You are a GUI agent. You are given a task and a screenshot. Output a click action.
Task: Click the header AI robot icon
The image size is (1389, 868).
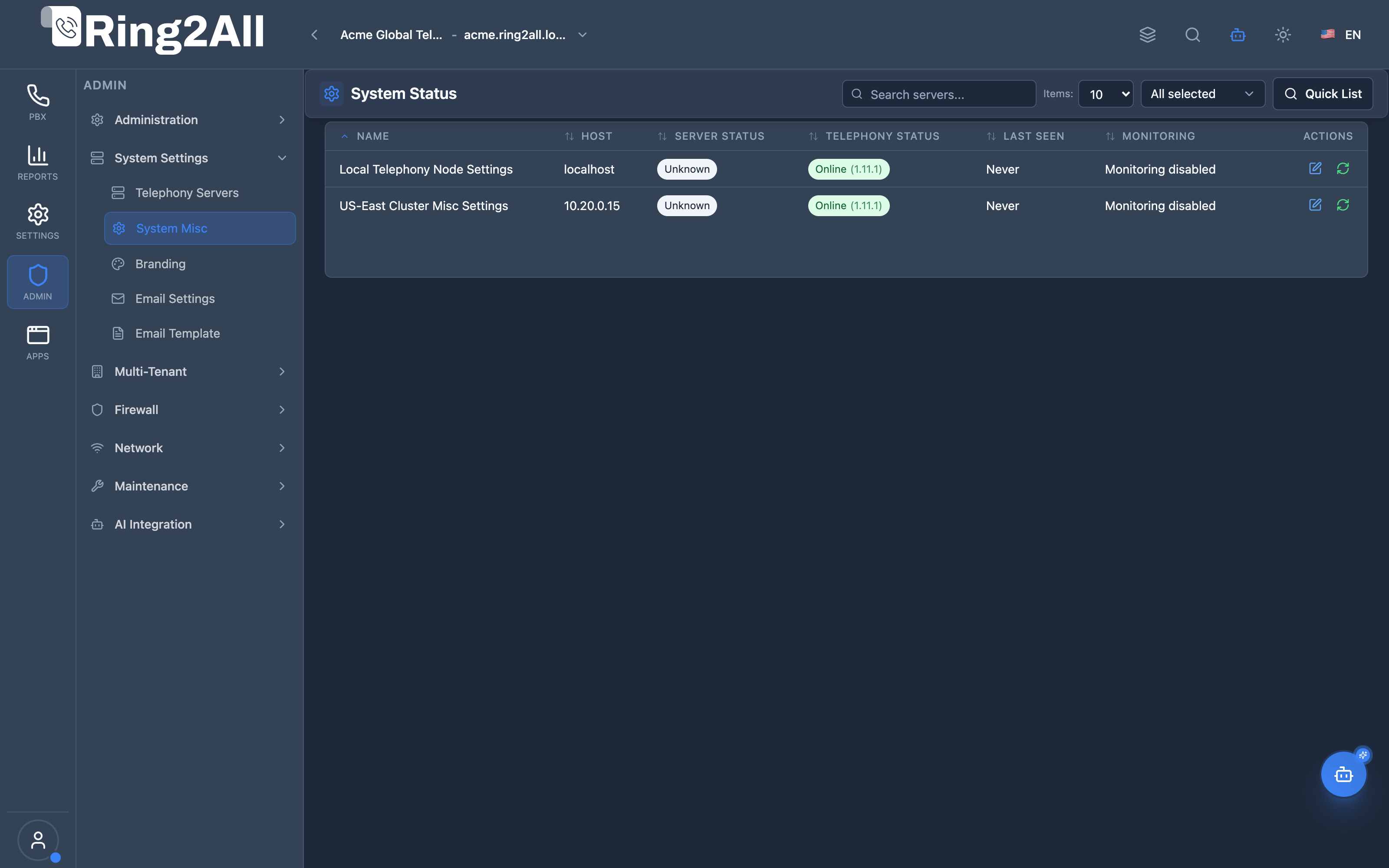pyautogui.click(x=1238, y=34)
